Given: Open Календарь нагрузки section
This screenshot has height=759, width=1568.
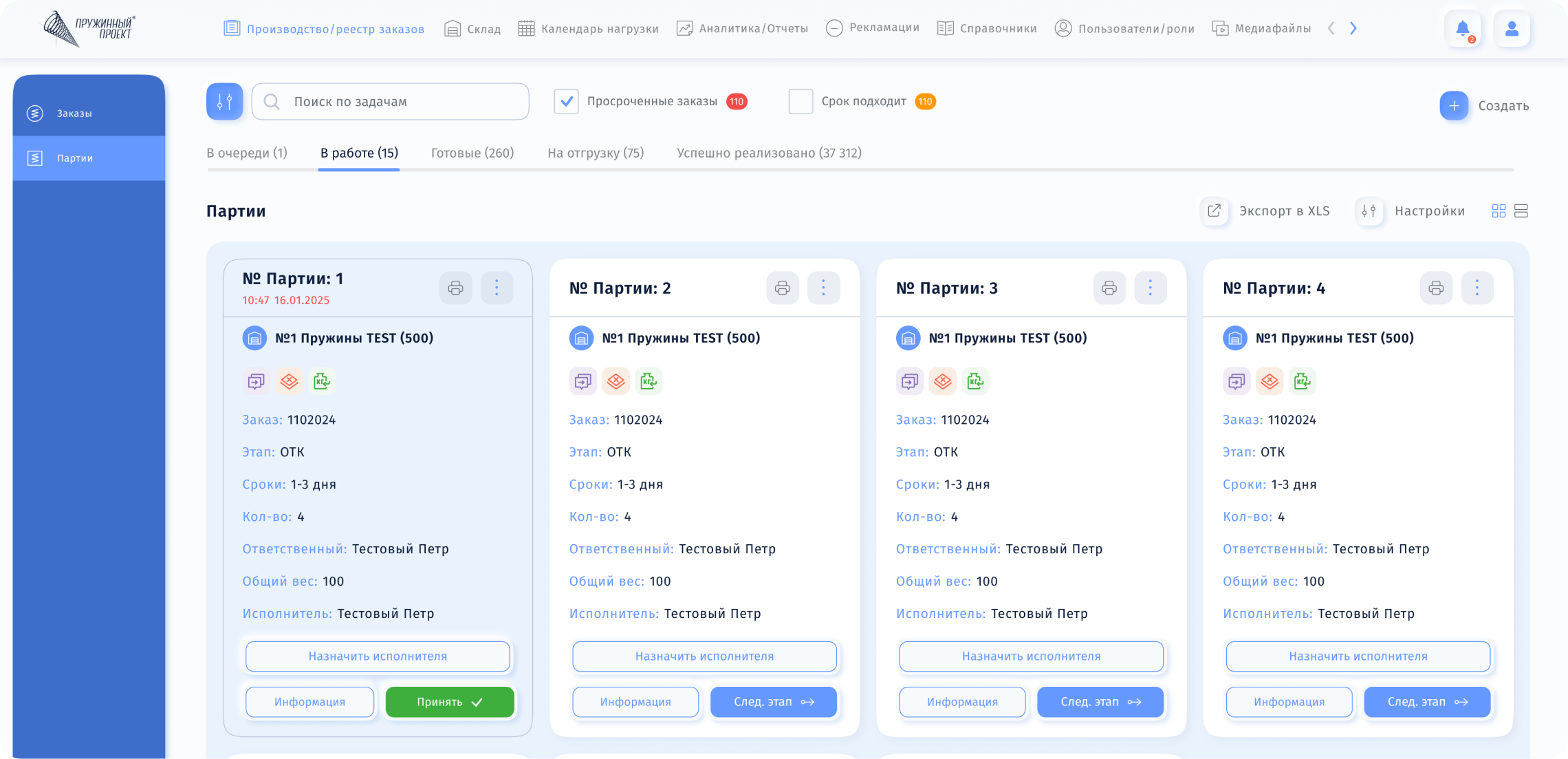Looking at the screenshot, I should coord(588,29).
